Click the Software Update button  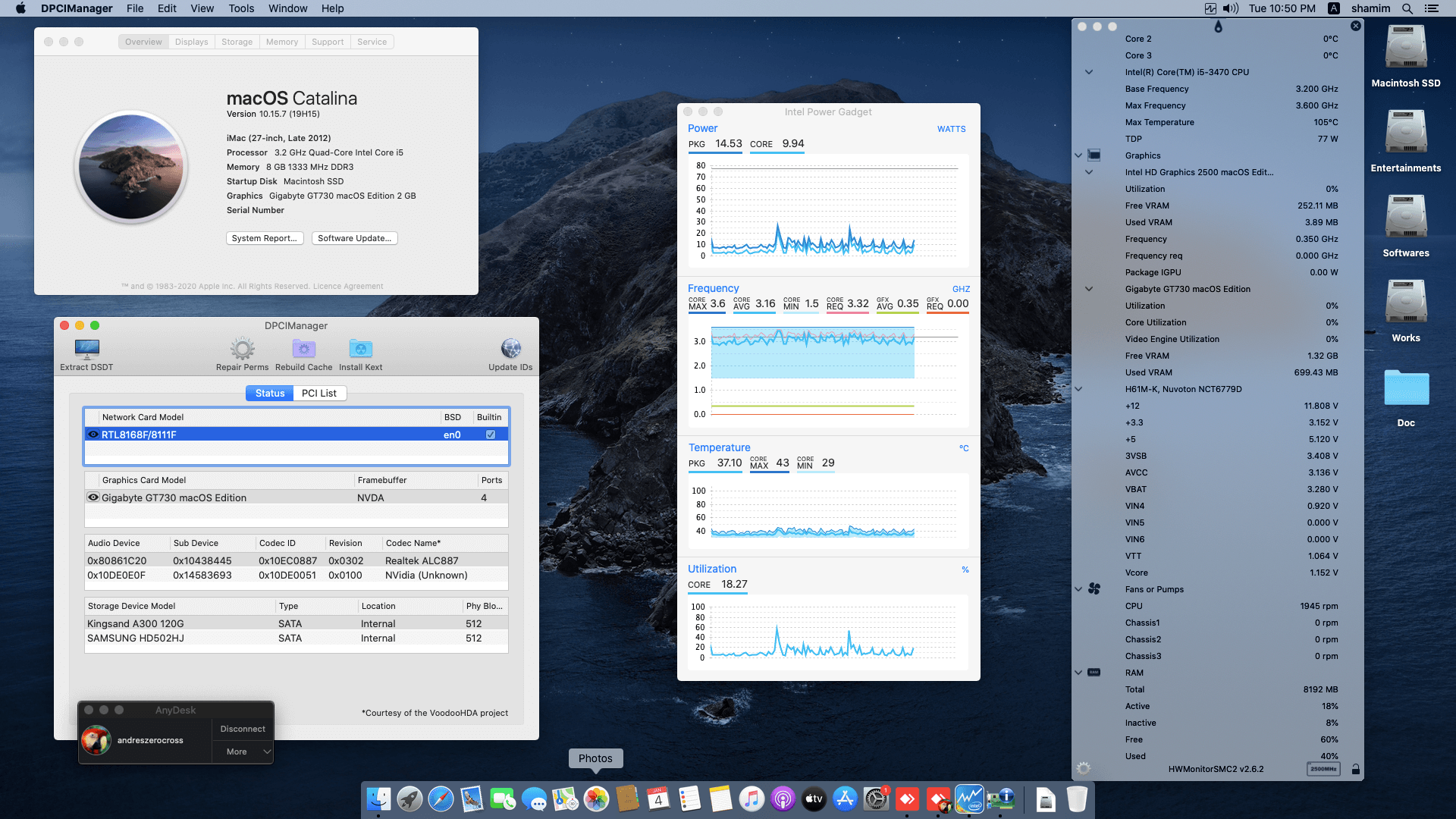pyautogui.click(x=355, y=238)
